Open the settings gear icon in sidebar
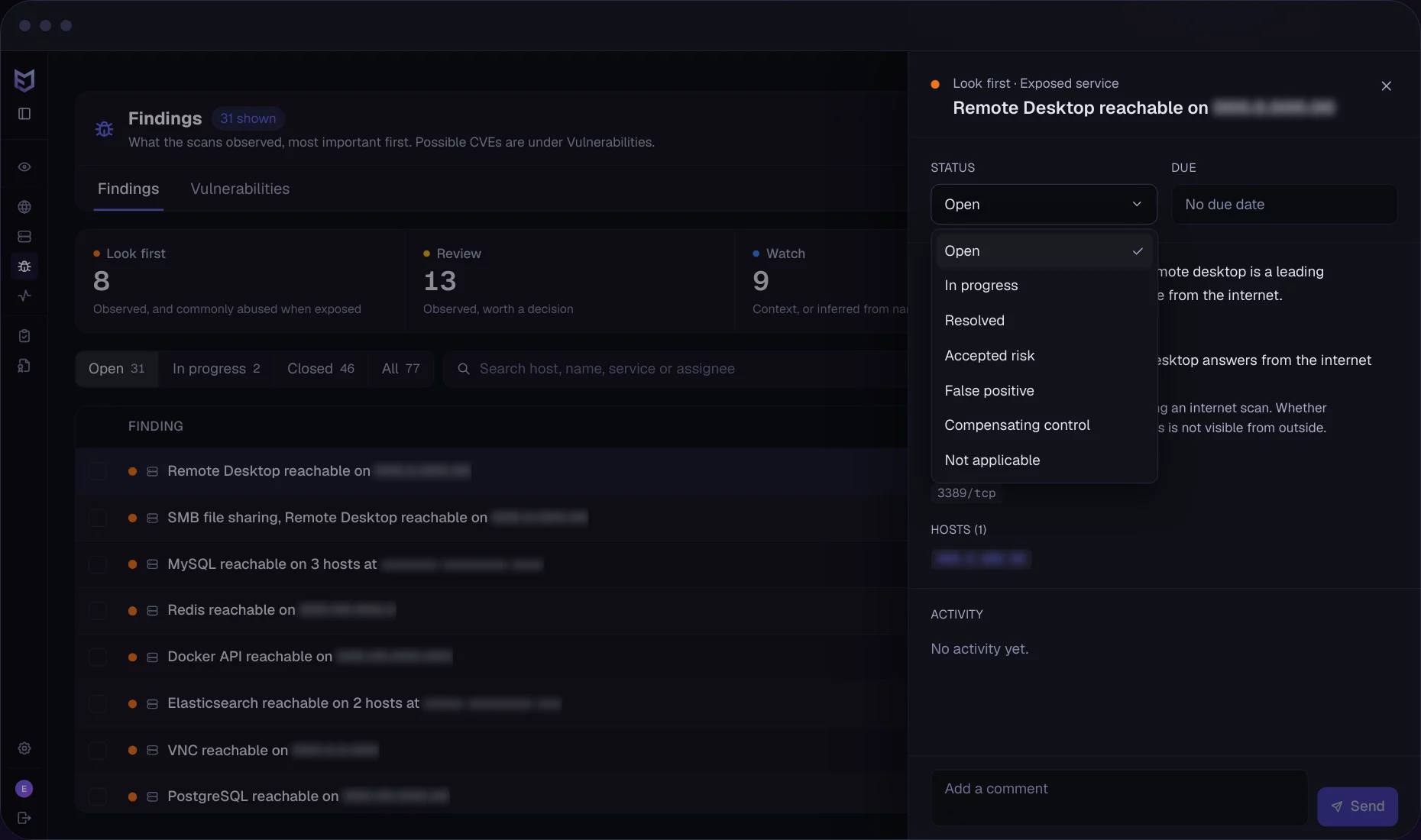 pos(24,748)
